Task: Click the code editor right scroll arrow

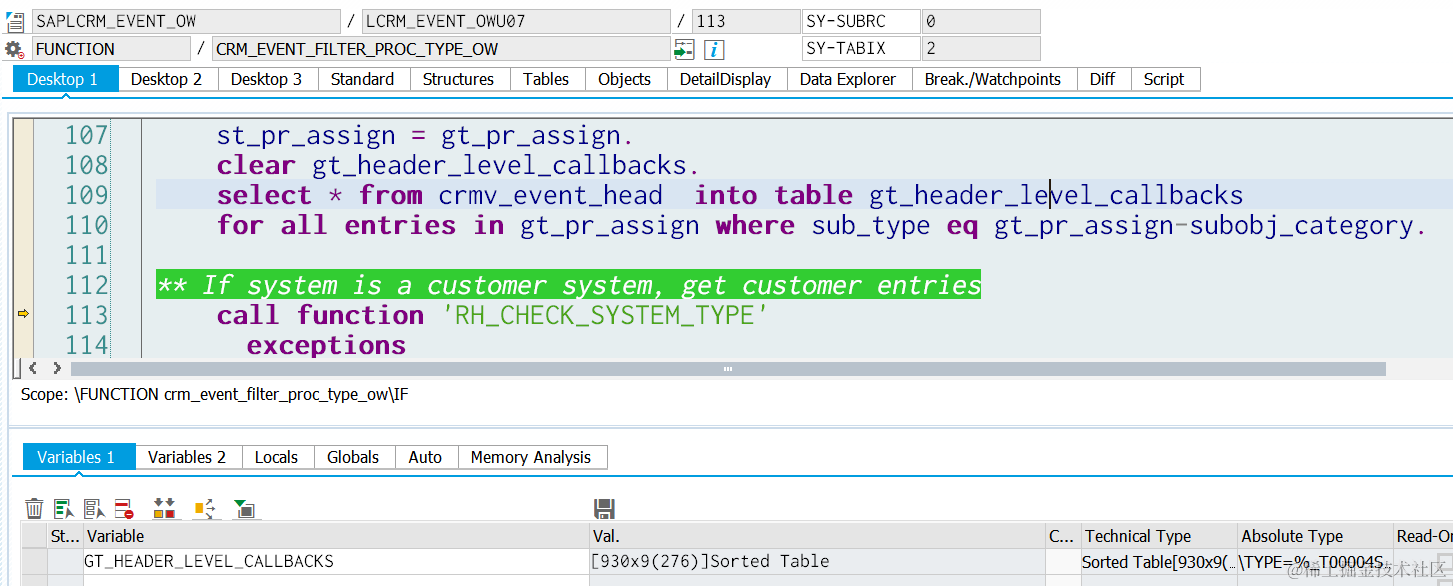Action: (56, 369)
